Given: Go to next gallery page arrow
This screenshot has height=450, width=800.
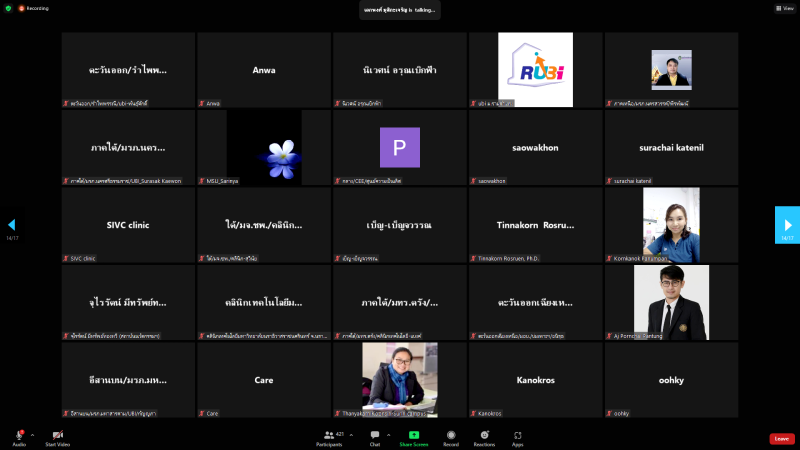Looking at the screenshot, I should (787, 225).
